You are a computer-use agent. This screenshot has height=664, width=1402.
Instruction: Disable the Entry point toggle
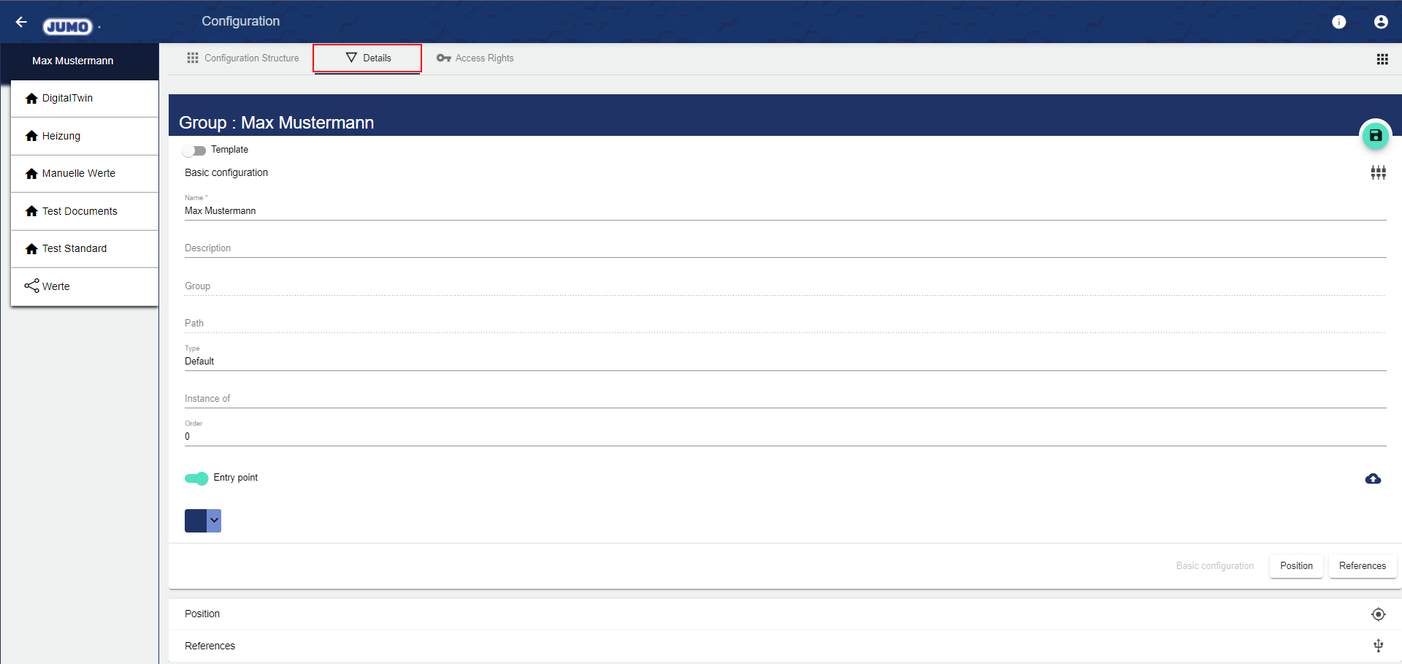pos(197,478)
